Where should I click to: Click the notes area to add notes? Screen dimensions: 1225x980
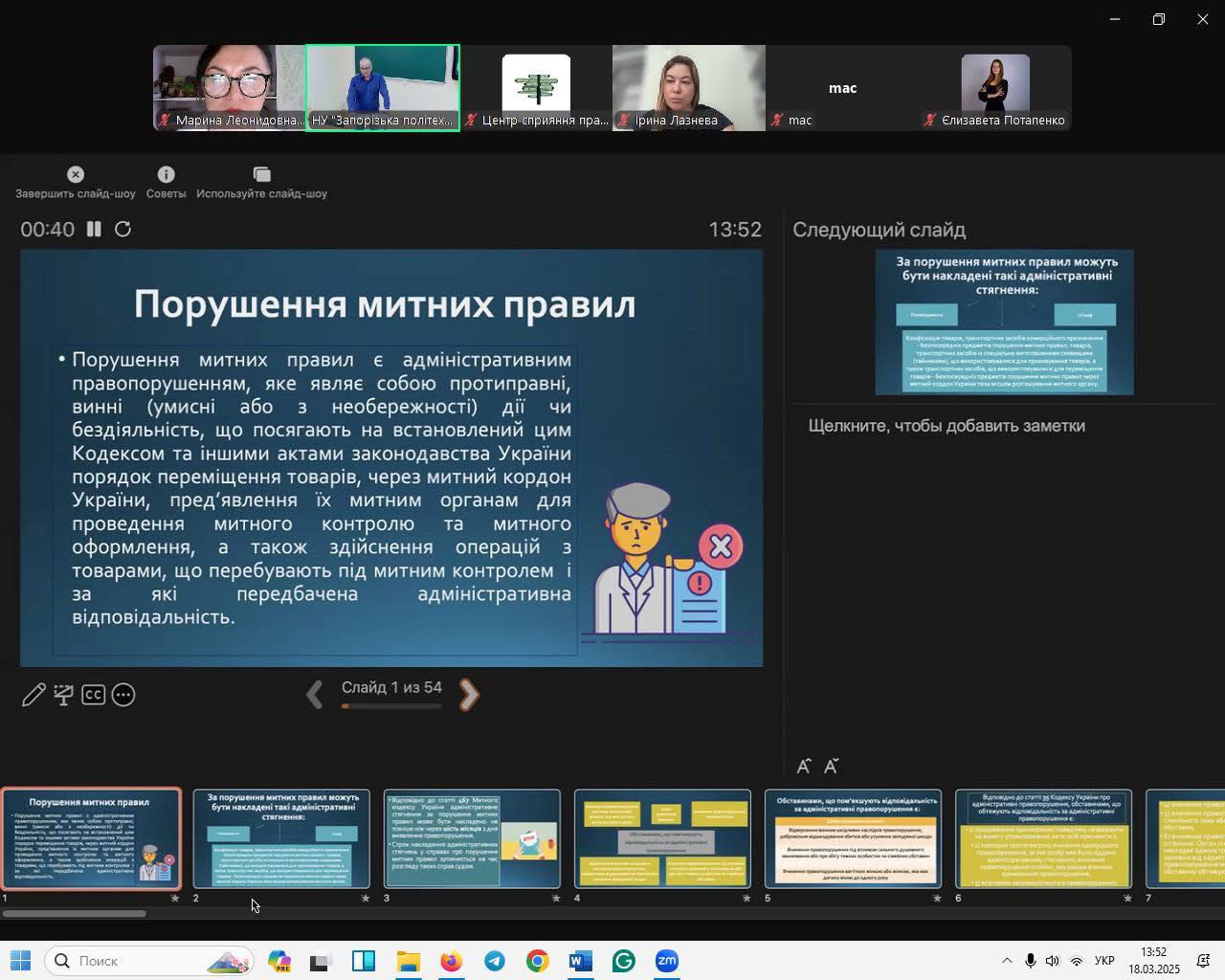946,426
